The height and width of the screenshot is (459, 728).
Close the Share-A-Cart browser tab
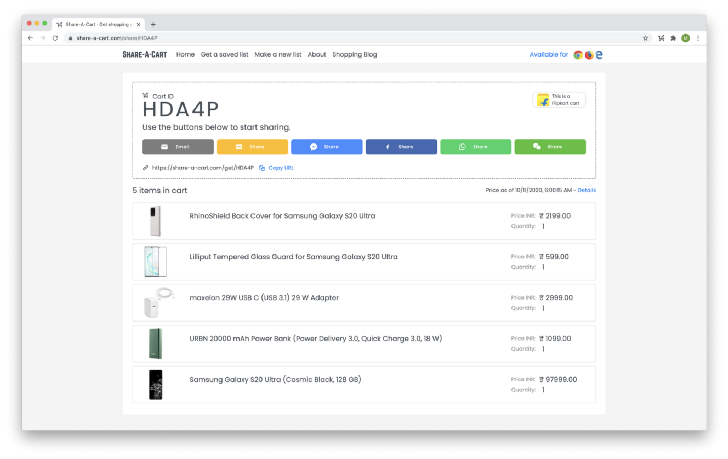click(x=138, y=24)
